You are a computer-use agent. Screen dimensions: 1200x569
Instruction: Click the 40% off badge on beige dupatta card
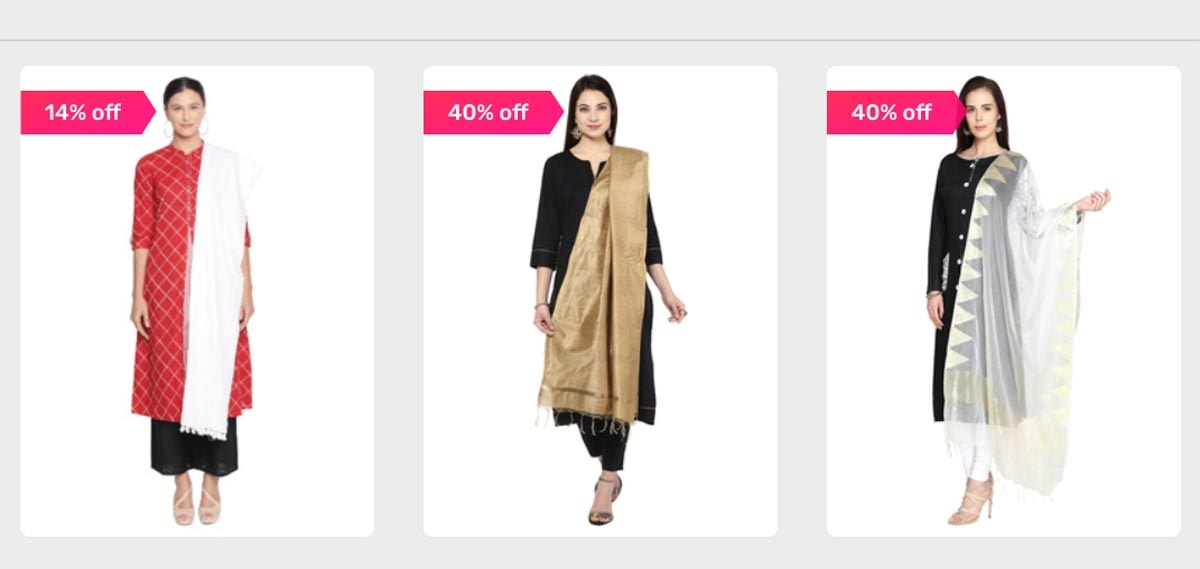click(x=492, y=112)
